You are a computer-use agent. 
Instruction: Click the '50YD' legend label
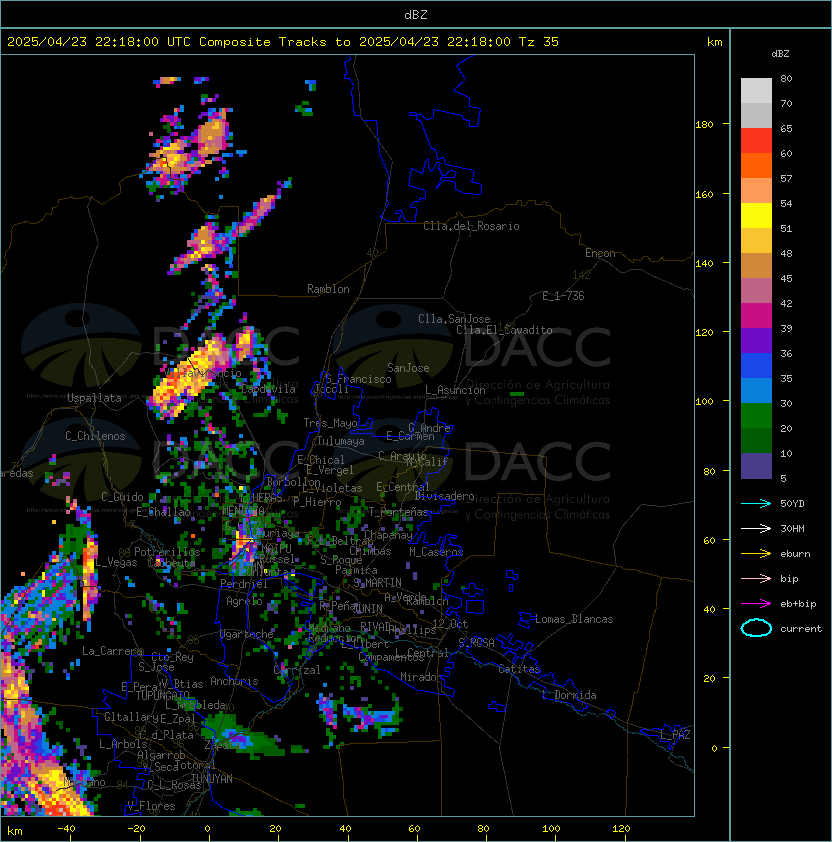pyautogui.click(x=792, y=503)
